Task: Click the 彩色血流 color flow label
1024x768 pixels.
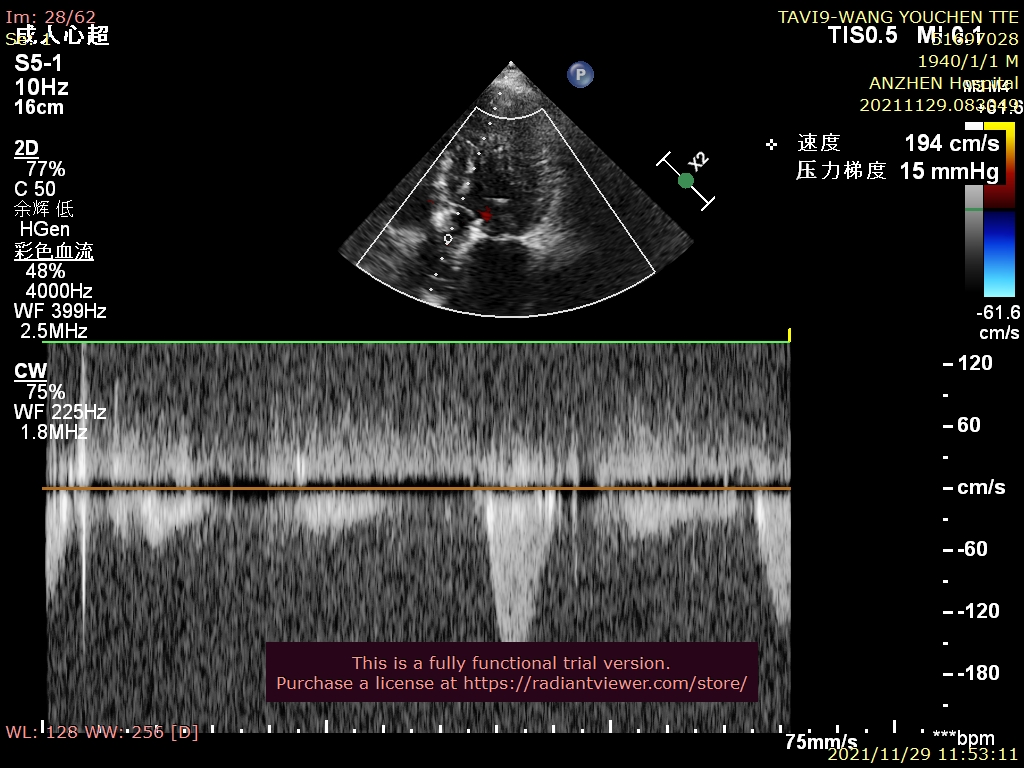Action: point(54,251)
